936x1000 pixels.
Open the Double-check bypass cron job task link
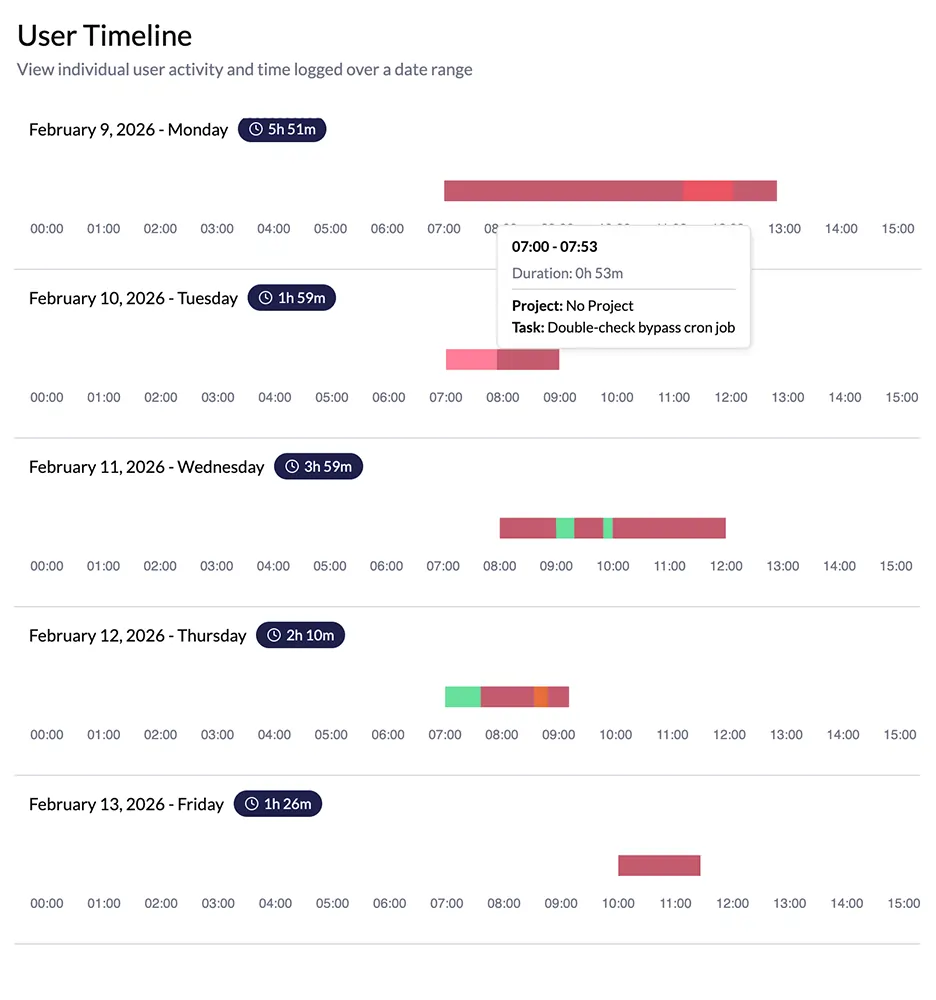640,327
